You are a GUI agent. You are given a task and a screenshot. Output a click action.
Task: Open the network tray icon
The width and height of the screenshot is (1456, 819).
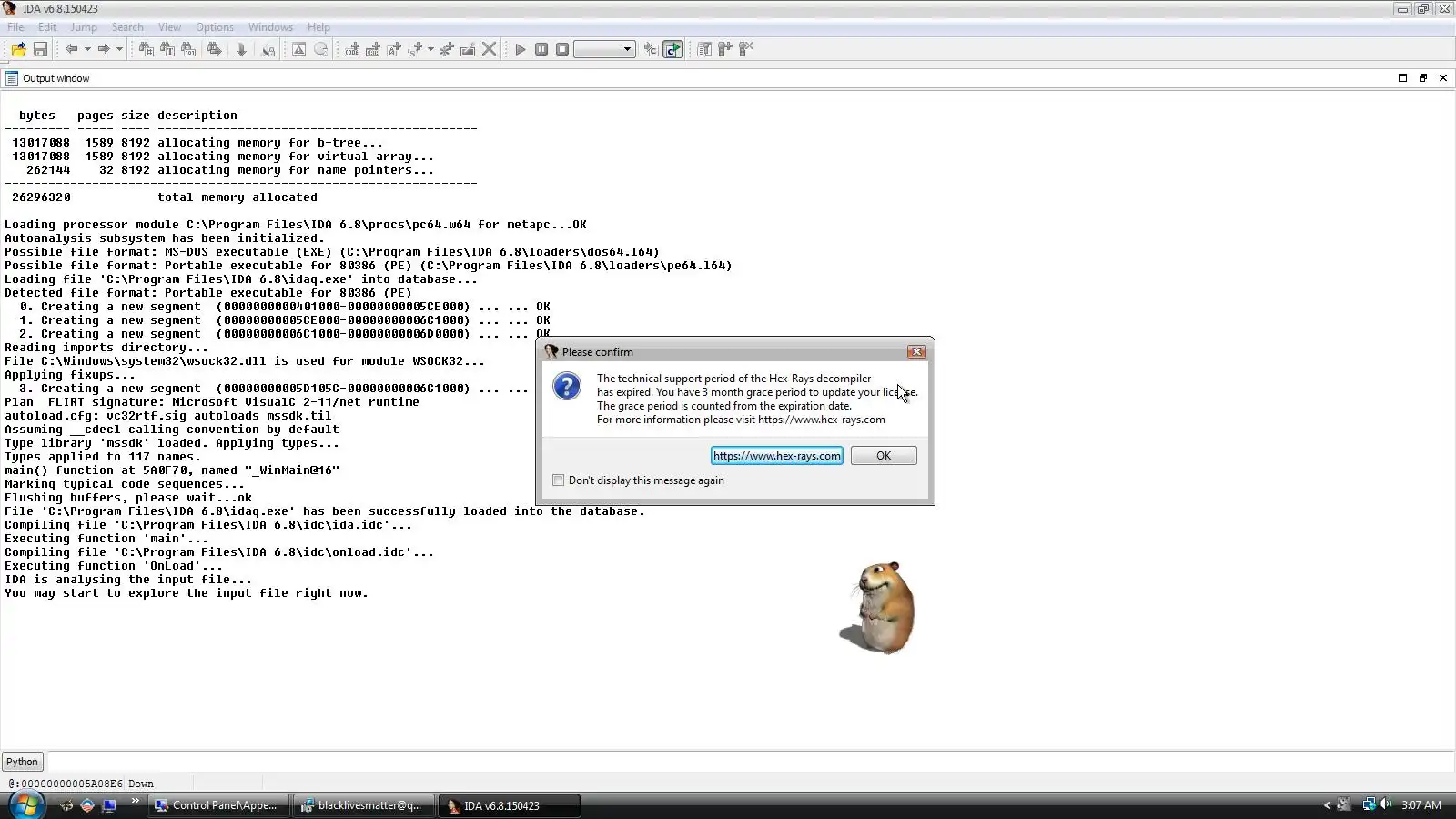[x=1368, y=804]
